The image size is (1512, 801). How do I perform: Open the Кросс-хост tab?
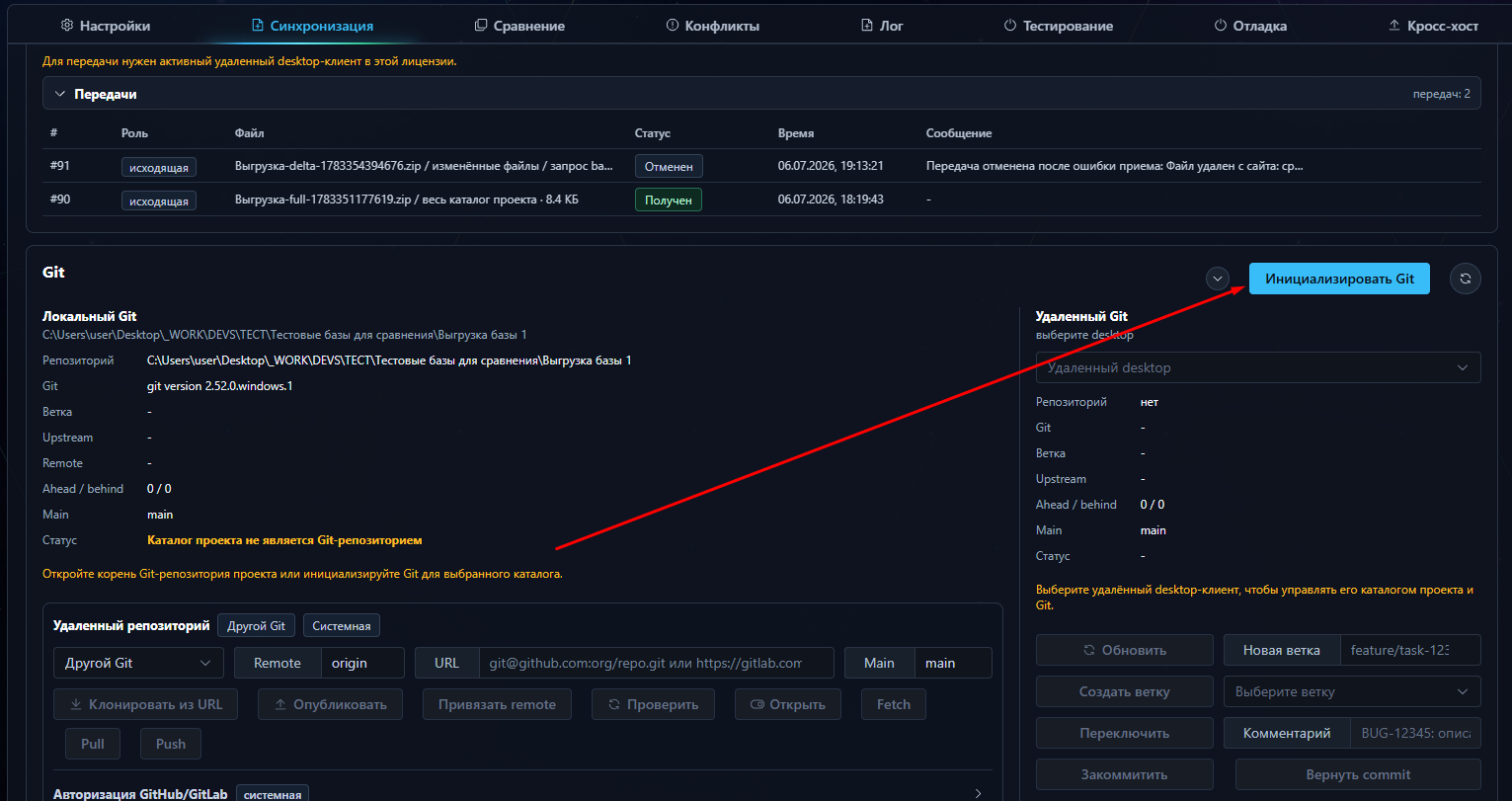point(1433,26)
